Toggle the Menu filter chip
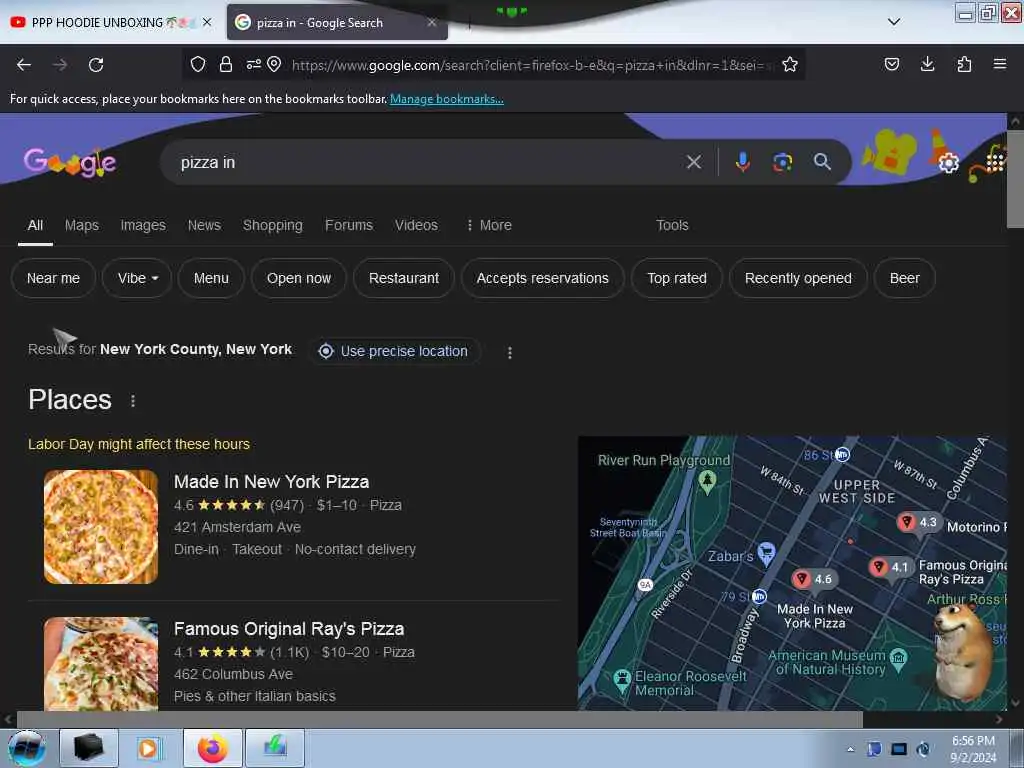The width and height of the screenshot is (1024, 768). (211, 278)
